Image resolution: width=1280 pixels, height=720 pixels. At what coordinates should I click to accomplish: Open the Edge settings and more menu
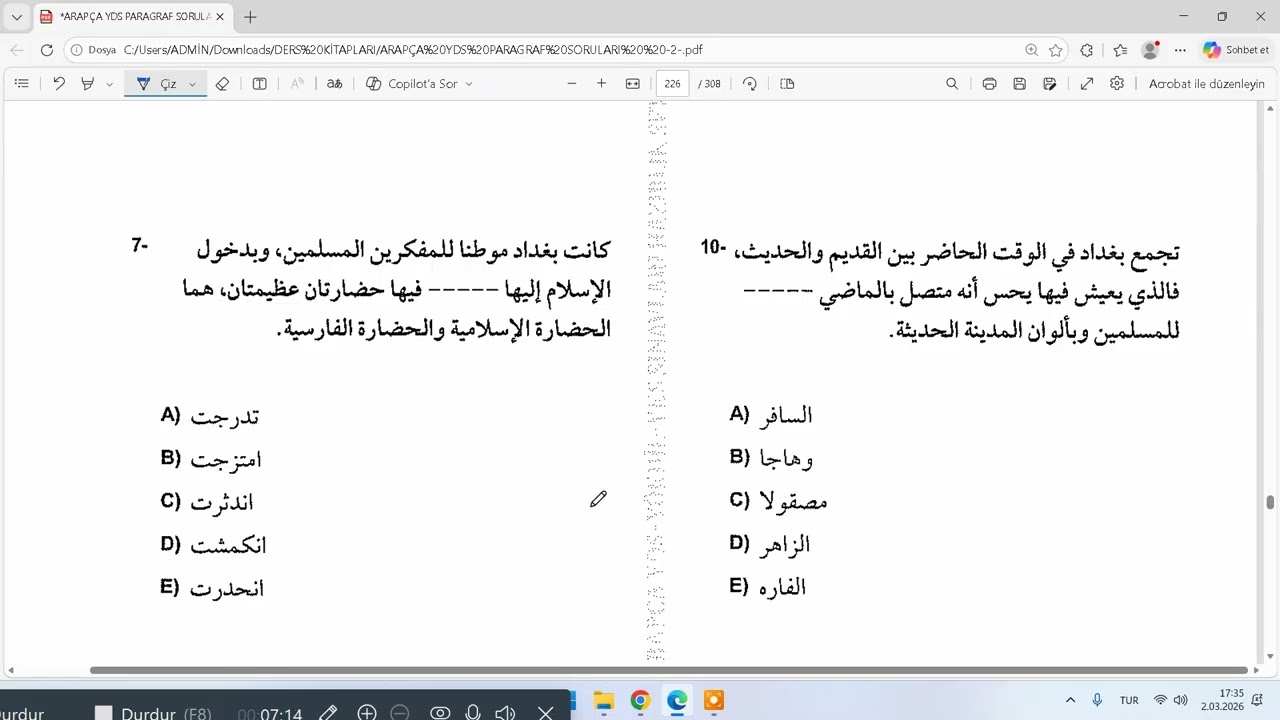pyautogui.click(x=1180, y=50)
